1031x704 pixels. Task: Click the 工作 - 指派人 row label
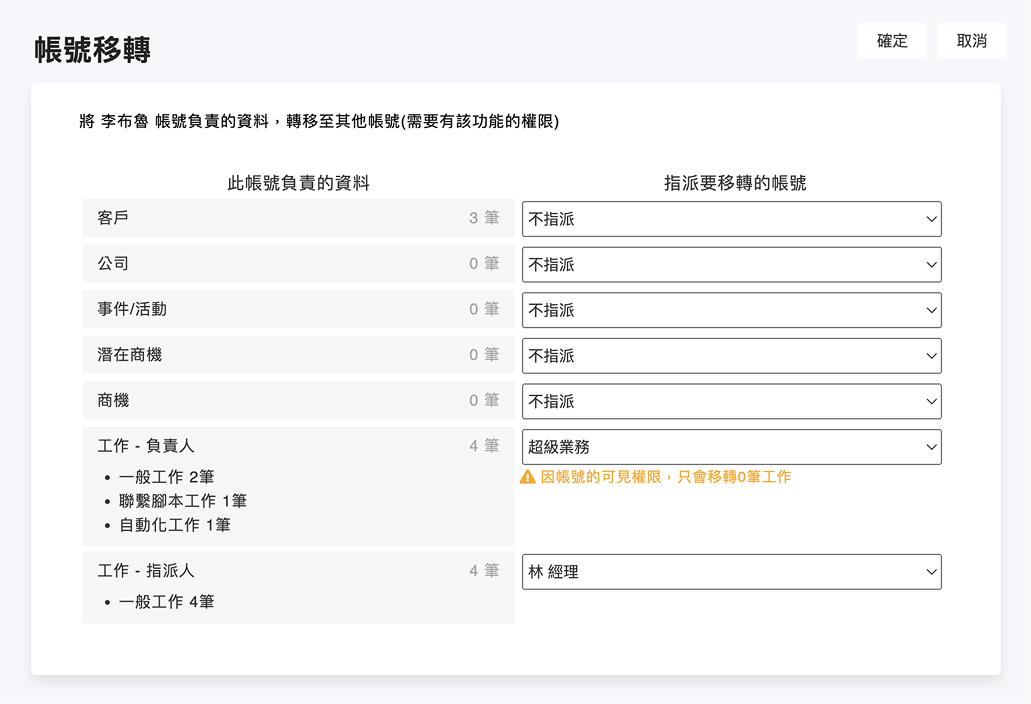point(145,571)
